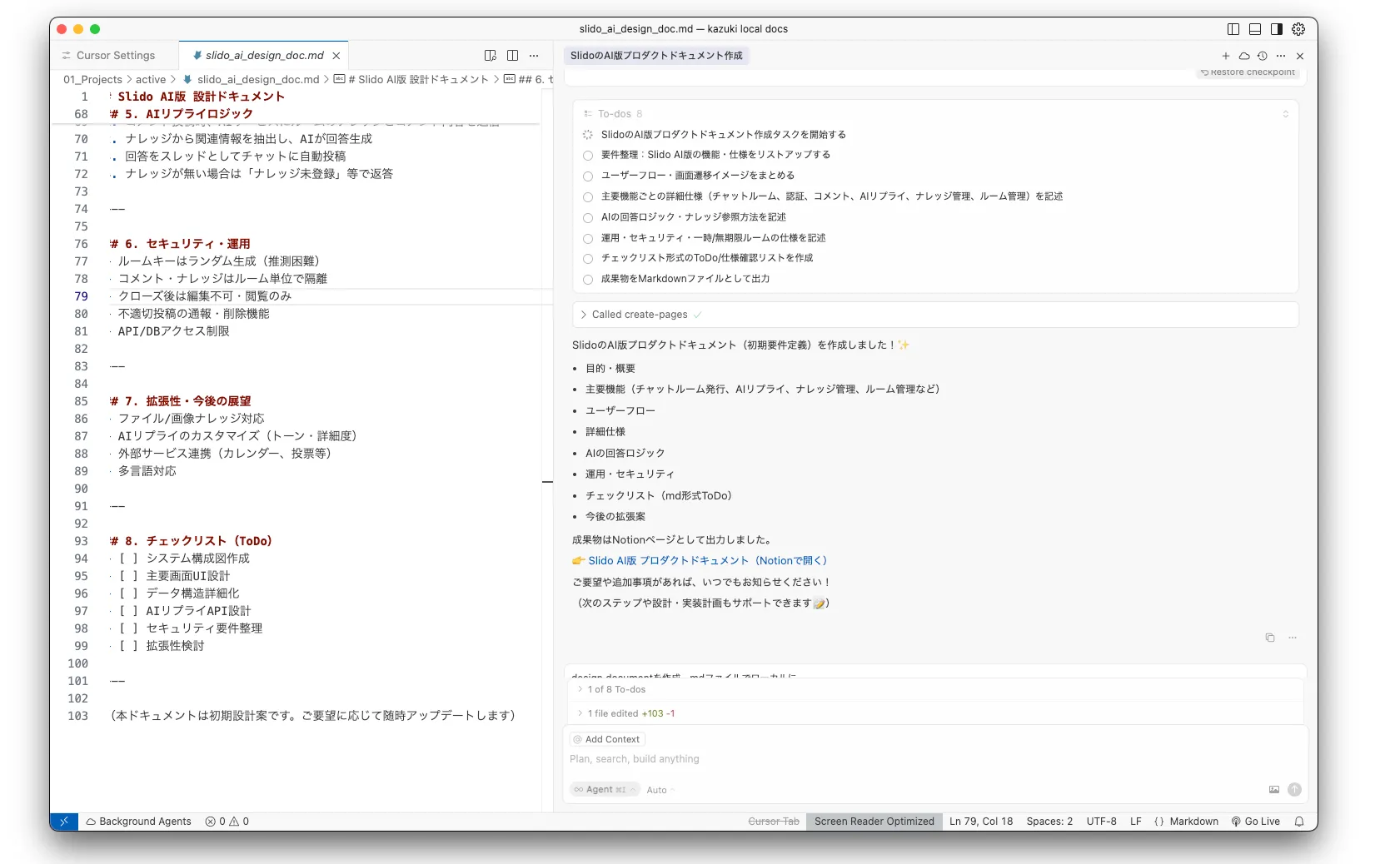Open the 'active' folder breadcrumb
Viewport: 1400px width, 864px height.
[151, 79]
